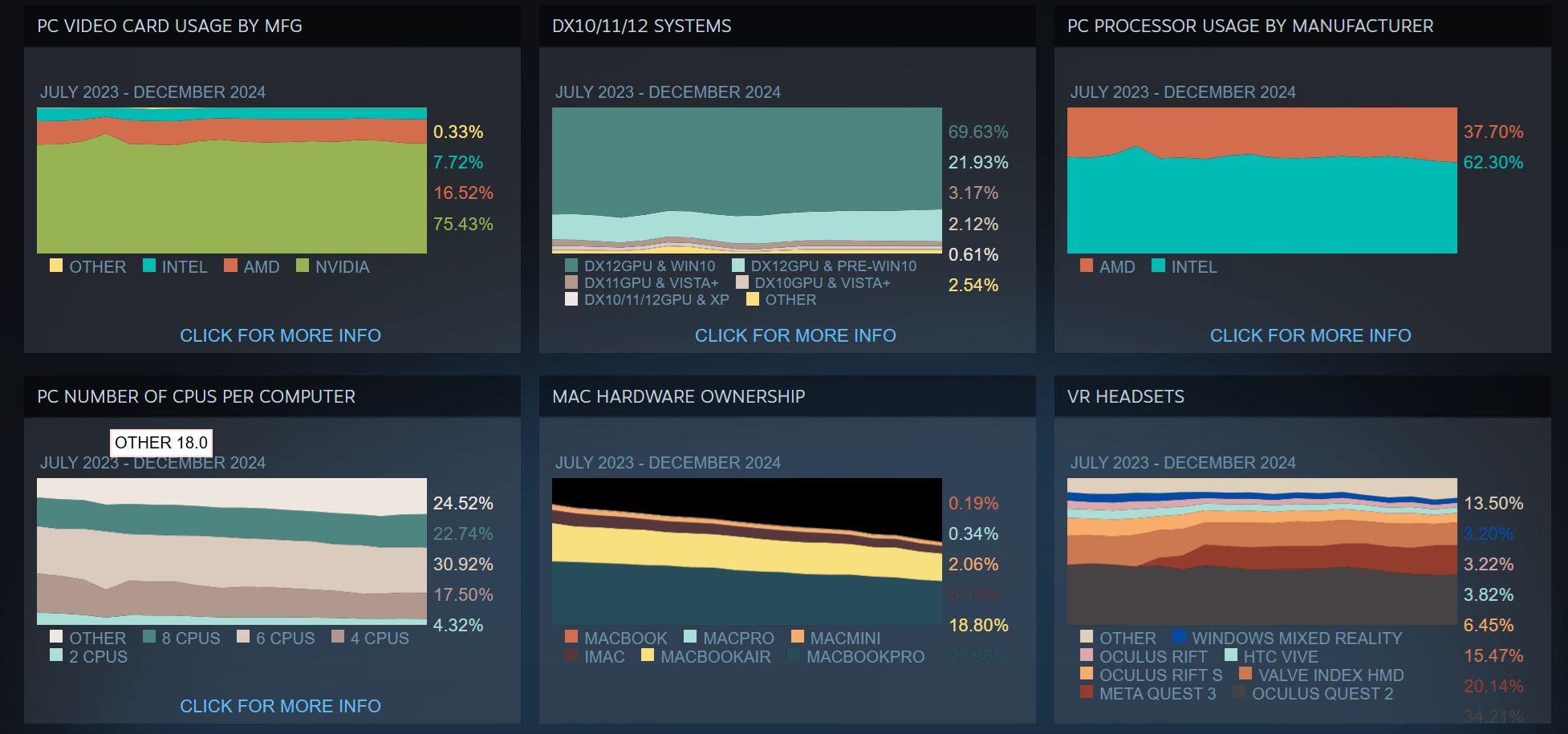Click the NVIDIA legend color swatch
The image size is (1568, 734).
point(303,266)
